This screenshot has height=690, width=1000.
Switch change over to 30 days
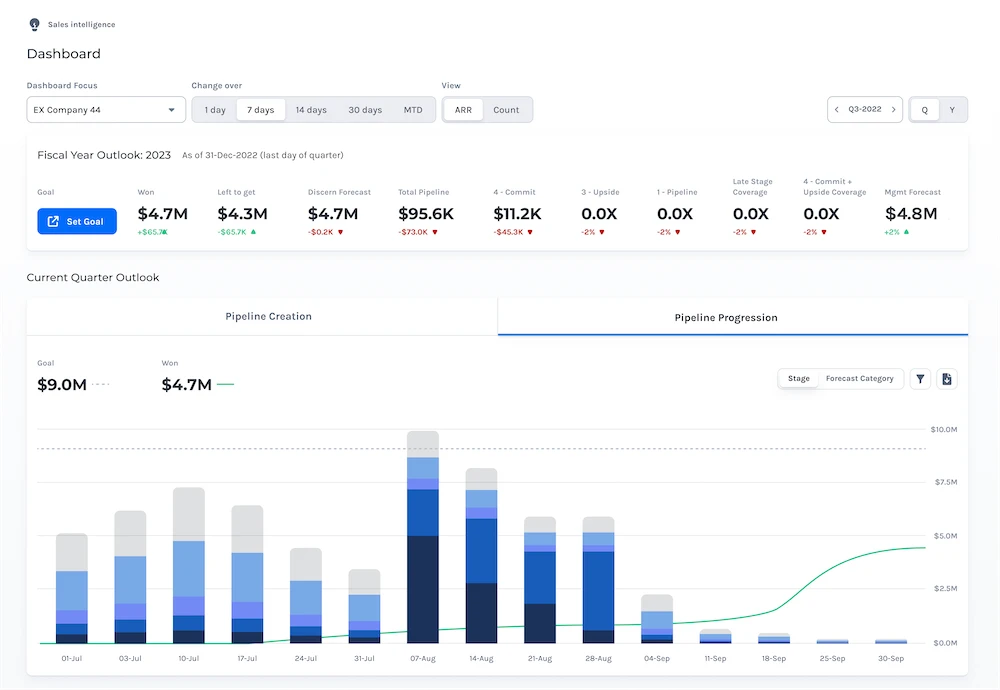click(x=365, y=110)
